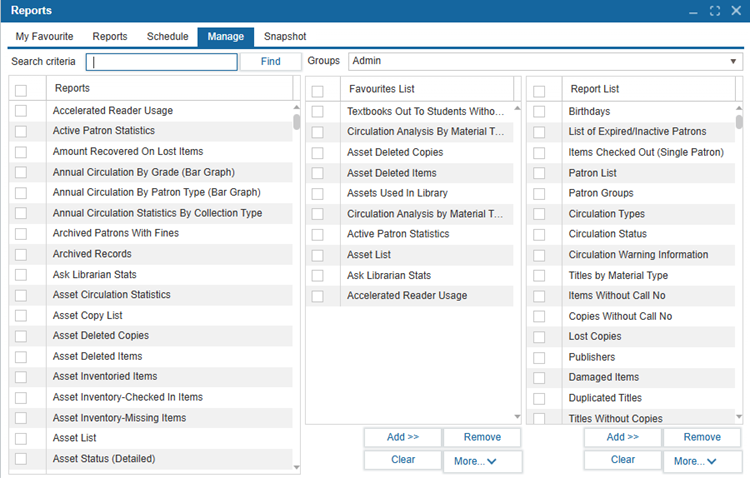The width and height of the screenshot is (750, 478).
Task: Click the Find button
Action: pyautogui.click(x=271, y=61)
